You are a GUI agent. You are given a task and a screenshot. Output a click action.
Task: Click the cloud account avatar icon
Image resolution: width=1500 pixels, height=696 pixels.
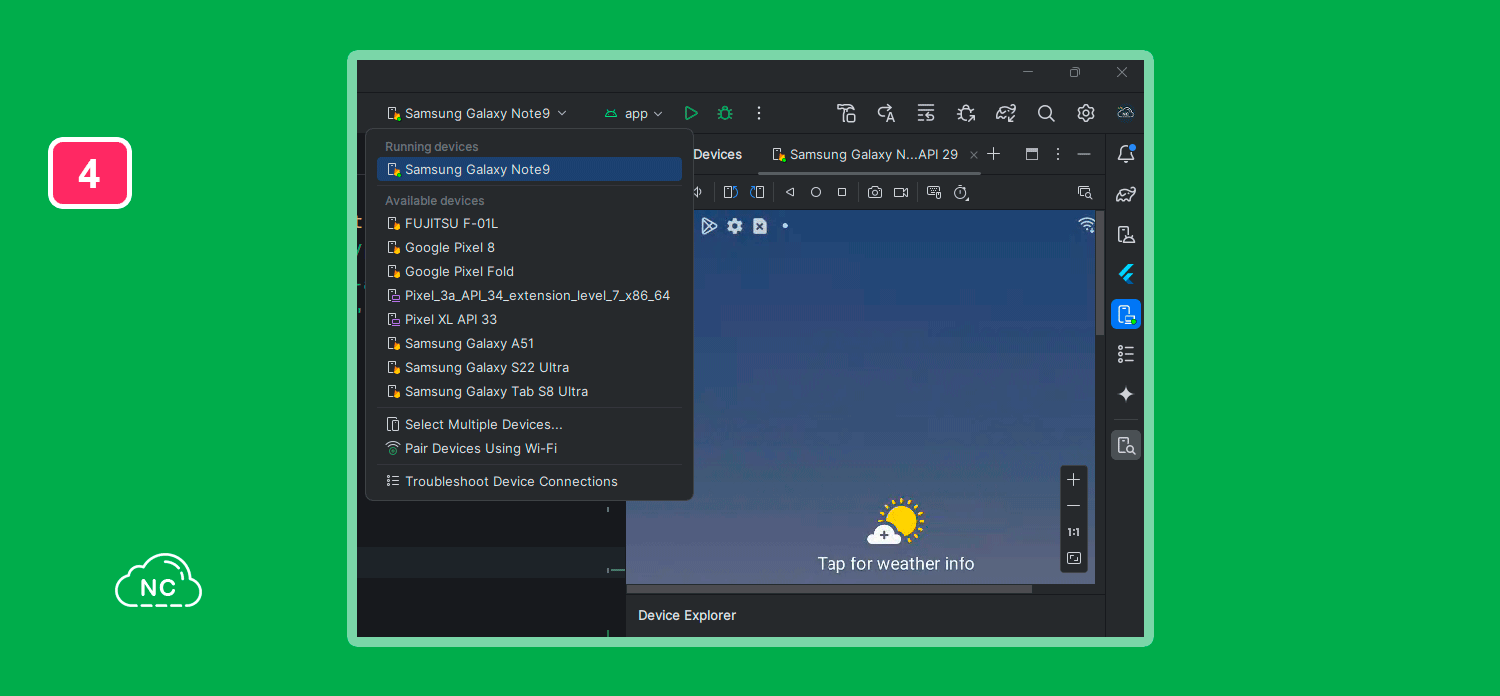point(1126,113)
